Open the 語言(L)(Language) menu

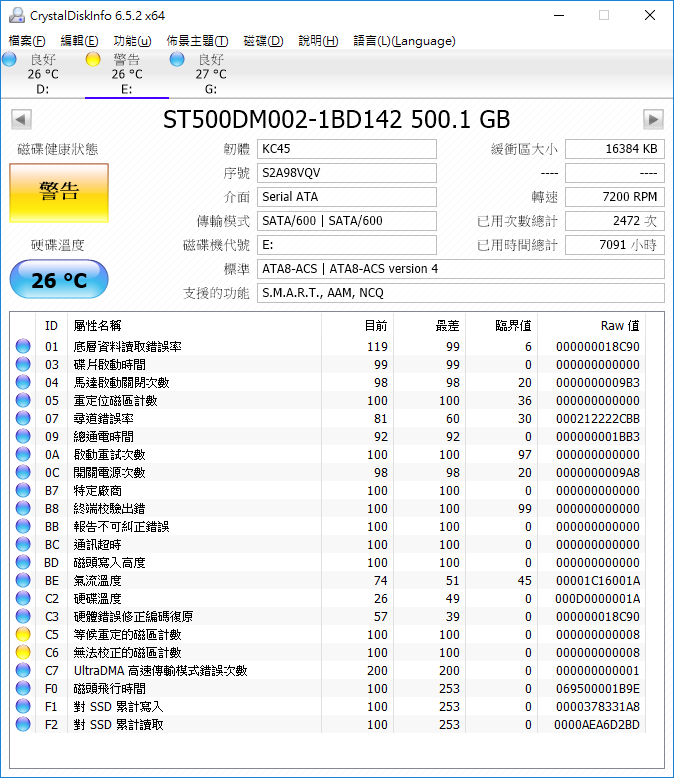tap(404, 41)
